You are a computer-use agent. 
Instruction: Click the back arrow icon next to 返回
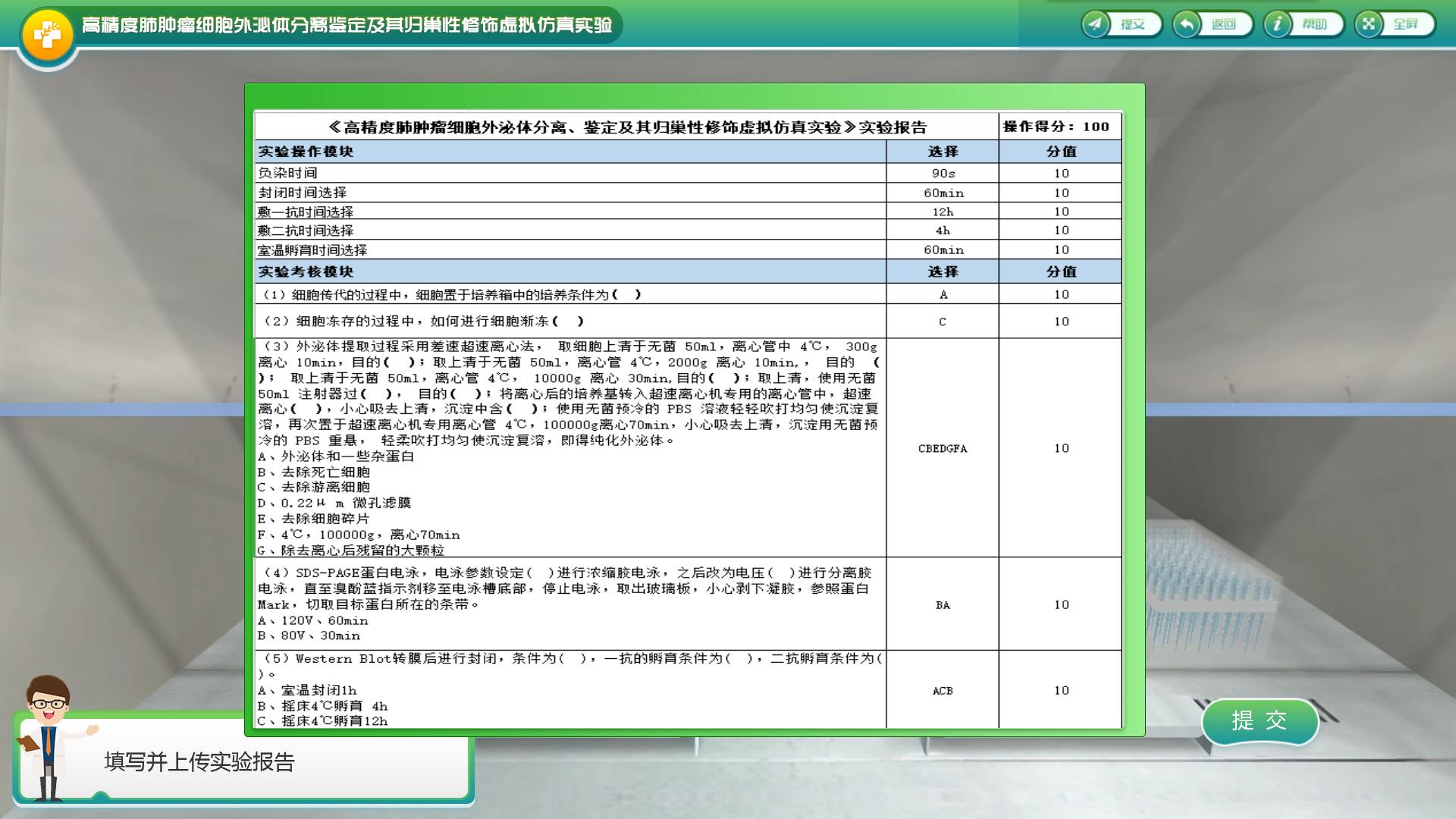coord(1187,24)
